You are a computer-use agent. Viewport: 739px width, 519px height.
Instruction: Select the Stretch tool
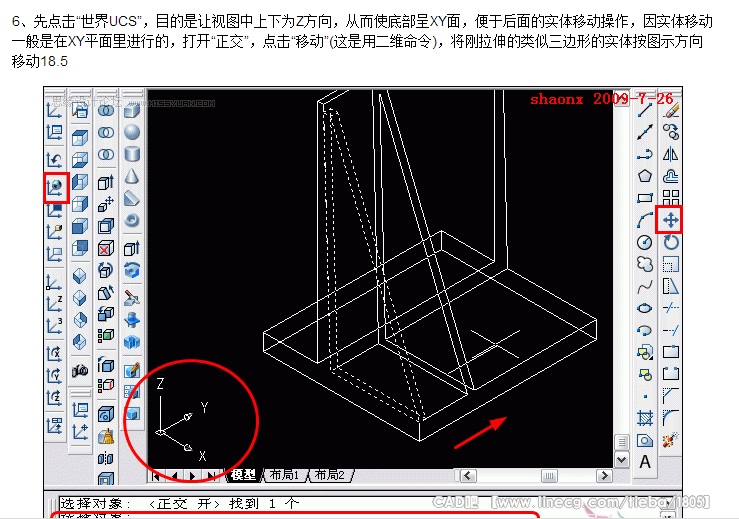point(671,286)
